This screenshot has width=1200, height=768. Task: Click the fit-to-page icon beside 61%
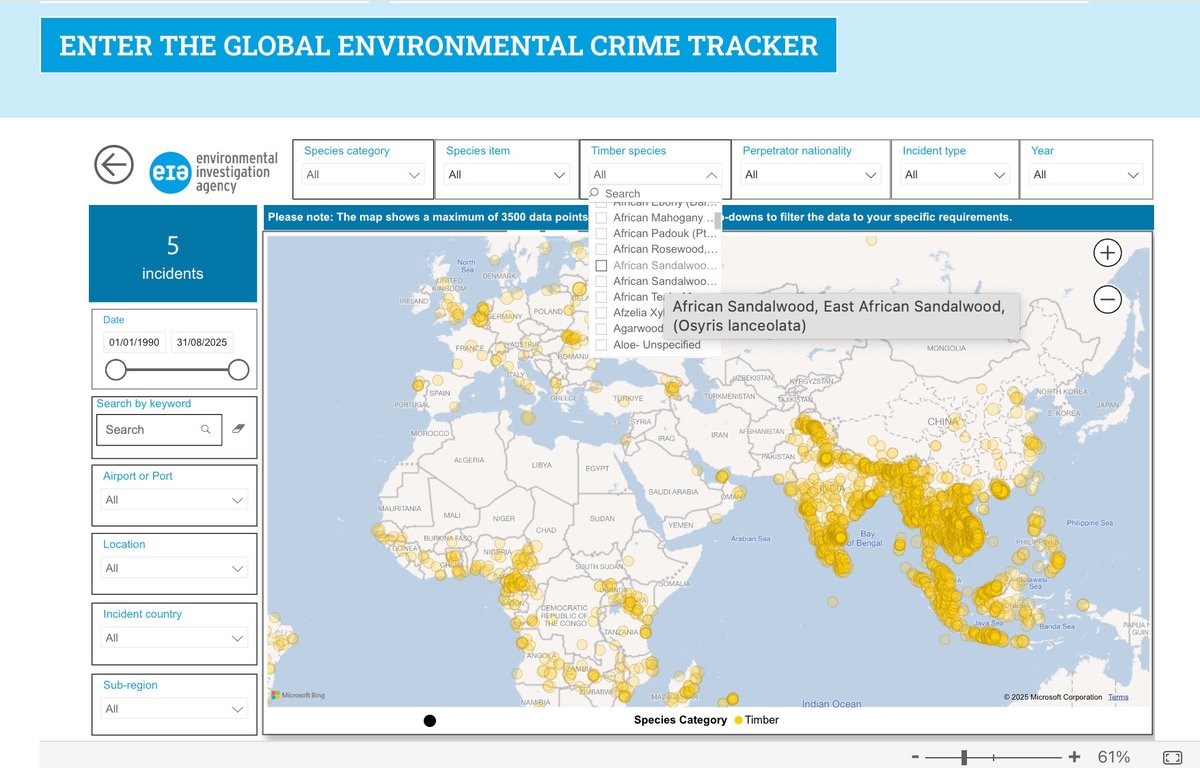[1173, 757]
